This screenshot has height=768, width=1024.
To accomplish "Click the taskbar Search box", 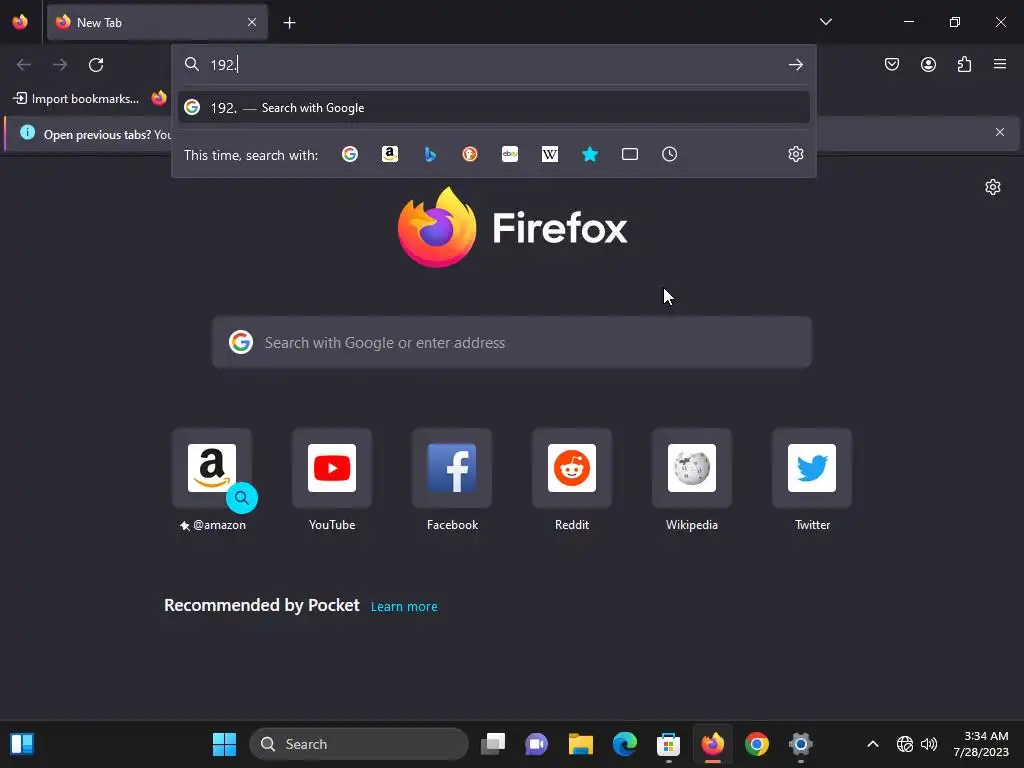I will coord(359,744).
